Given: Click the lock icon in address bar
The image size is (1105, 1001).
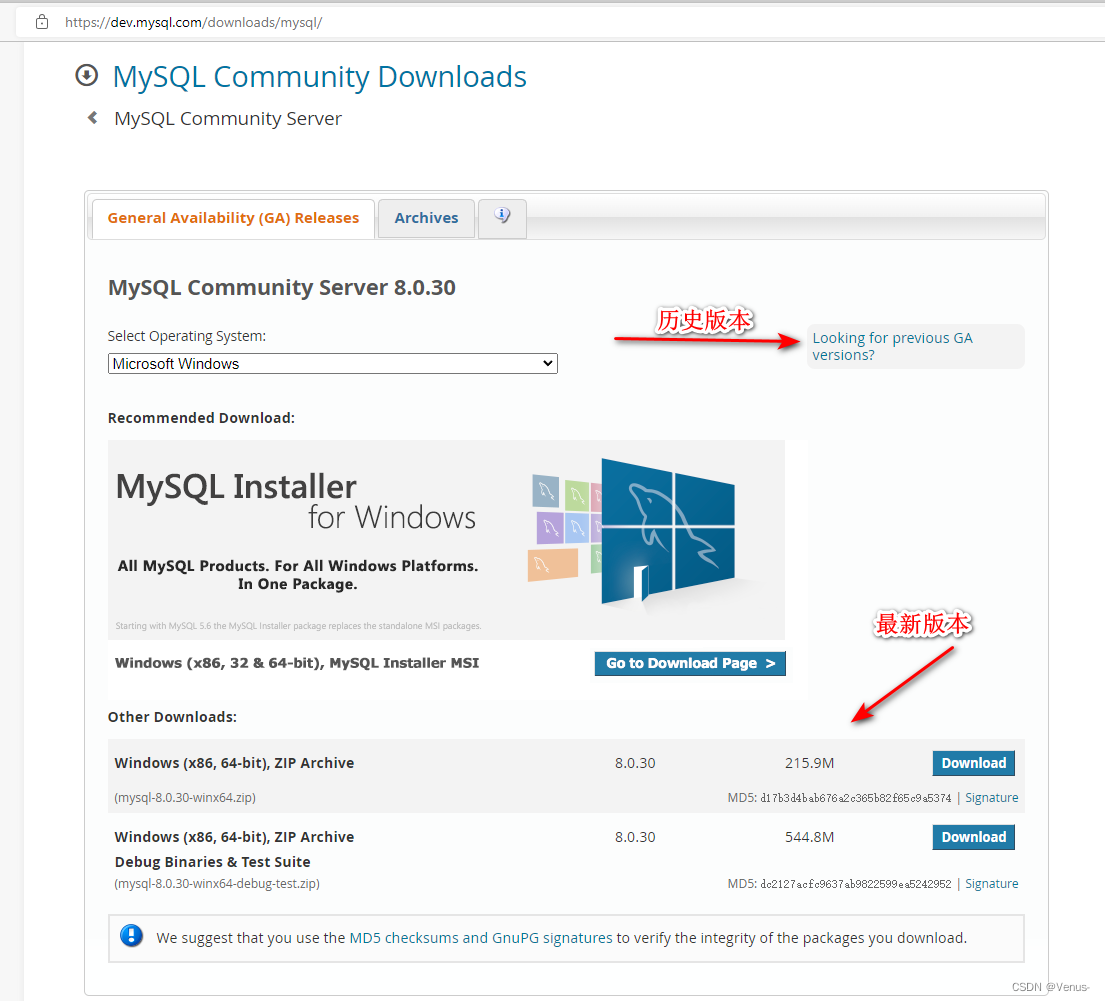Looking at the screenshot, I should point(42,23).
